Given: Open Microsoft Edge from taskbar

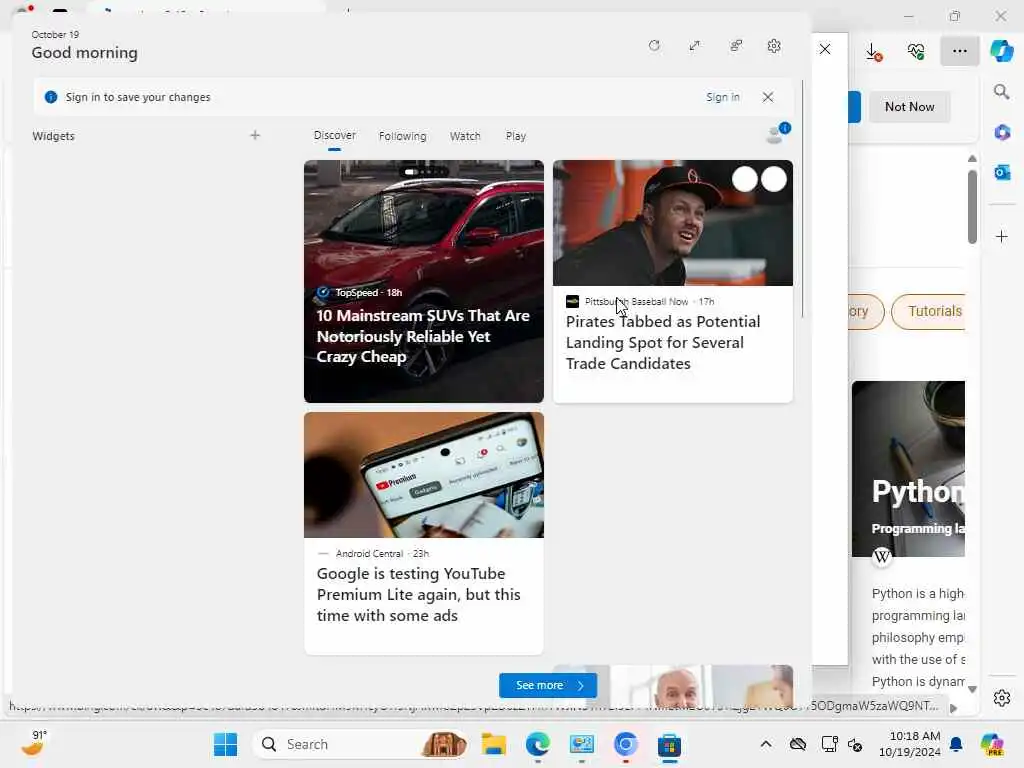Looking at the screenshot, I should coord(537,744).
